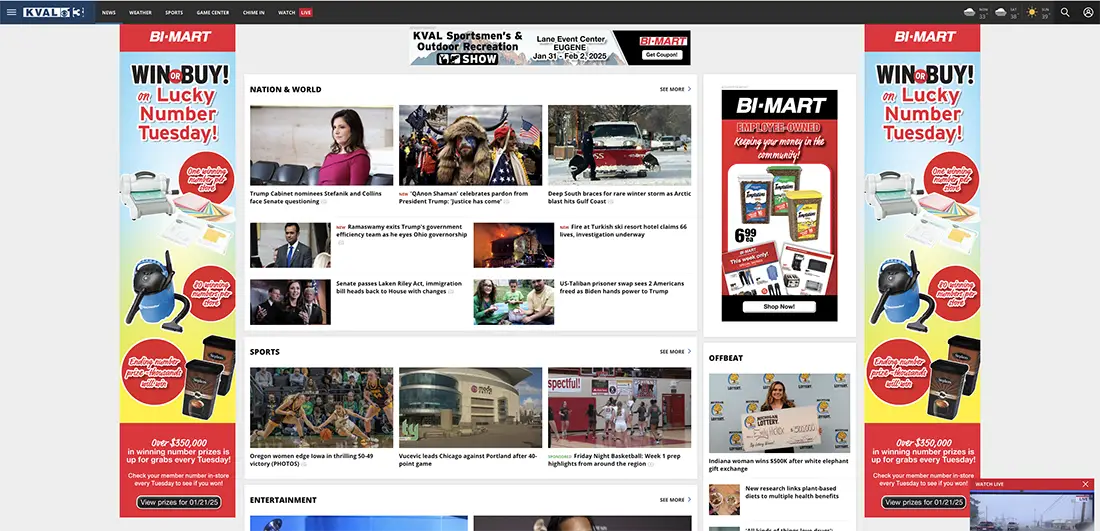Open the Chime In menu
The image size is (1100, 531).
pos(254,13)
